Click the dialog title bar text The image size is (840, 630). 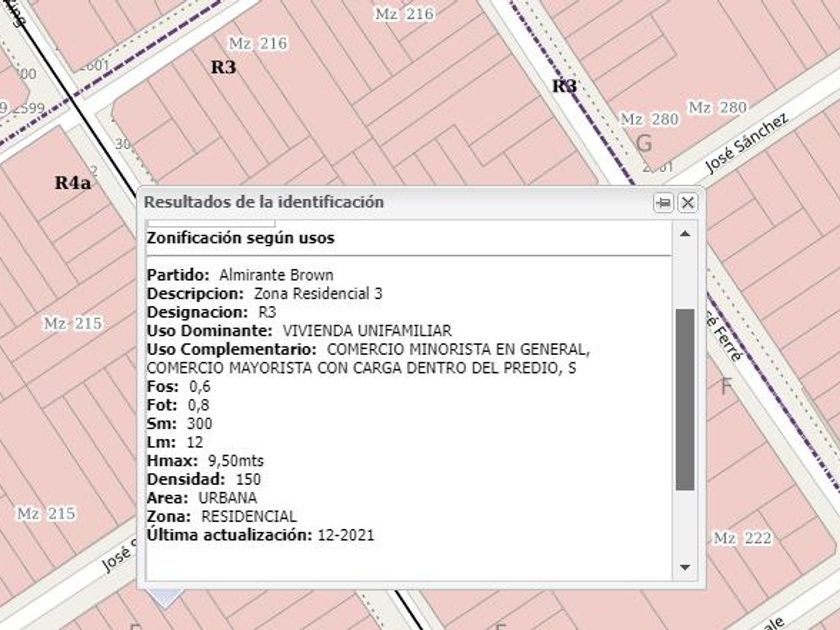(x=264, y=202)
